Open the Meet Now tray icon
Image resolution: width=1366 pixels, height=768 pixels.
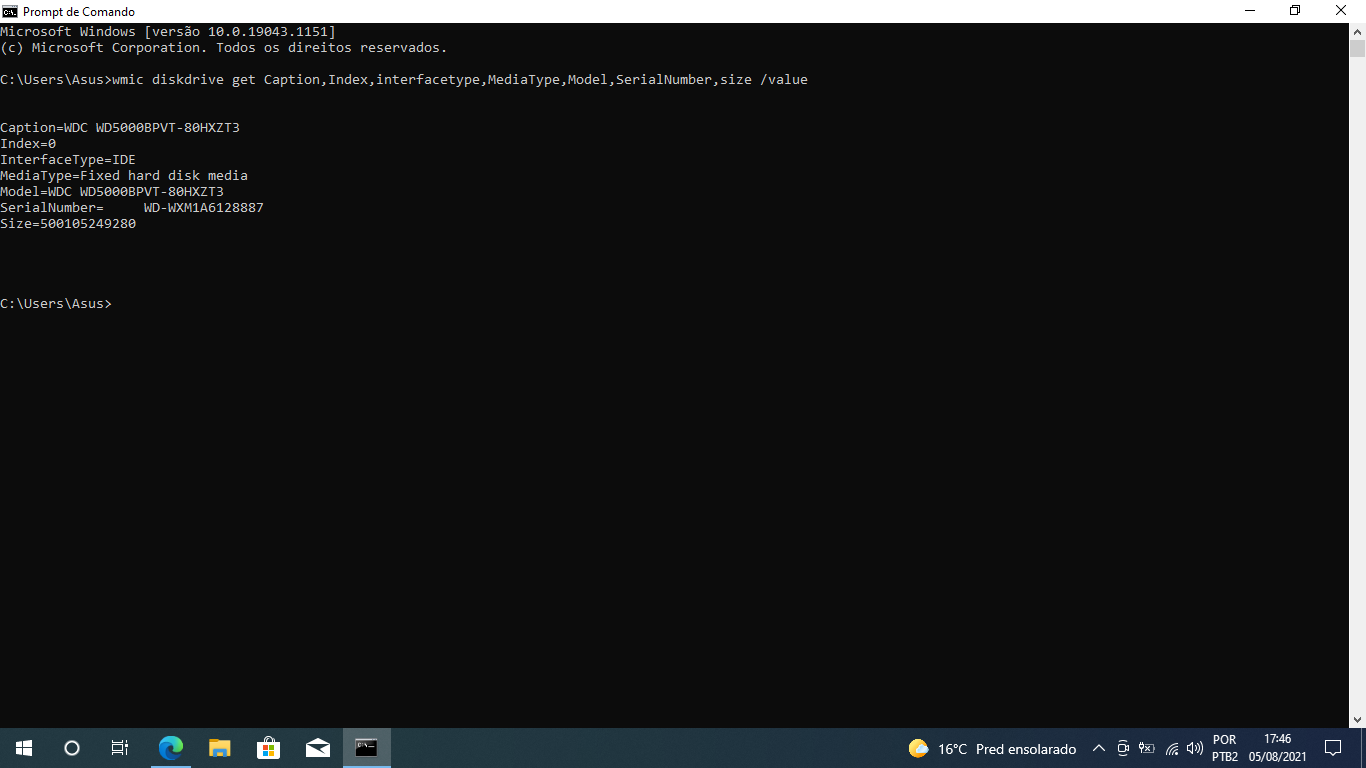1123,748
